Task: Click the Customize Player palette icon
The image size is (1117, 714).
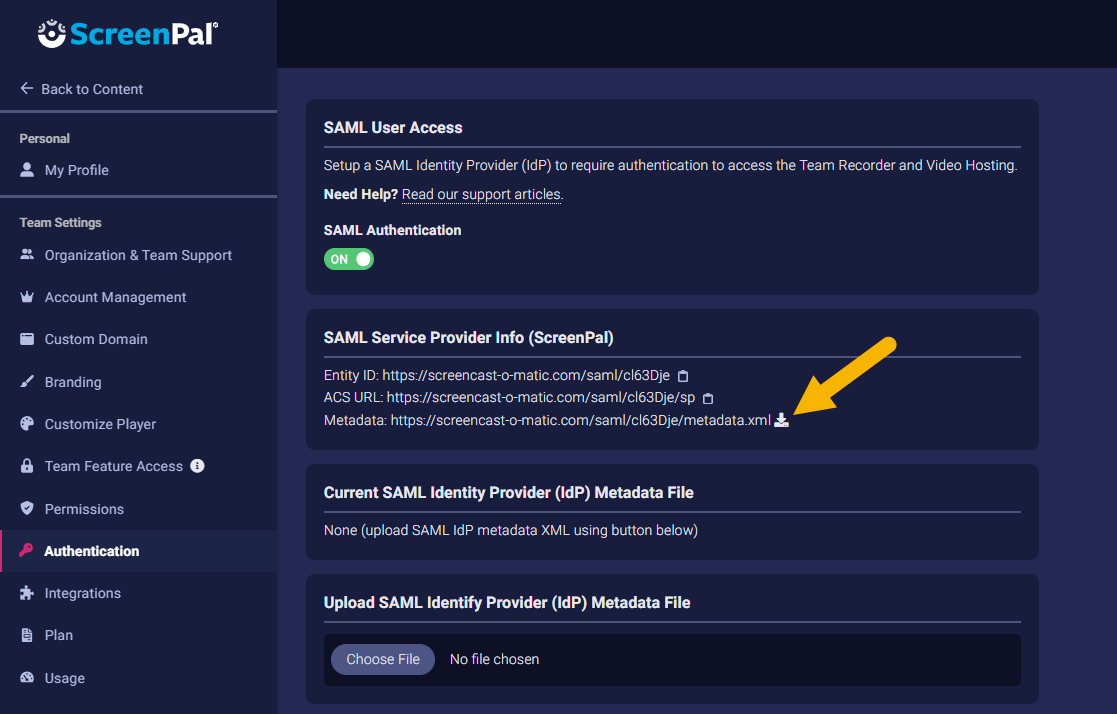Action: tap(27, 424)
